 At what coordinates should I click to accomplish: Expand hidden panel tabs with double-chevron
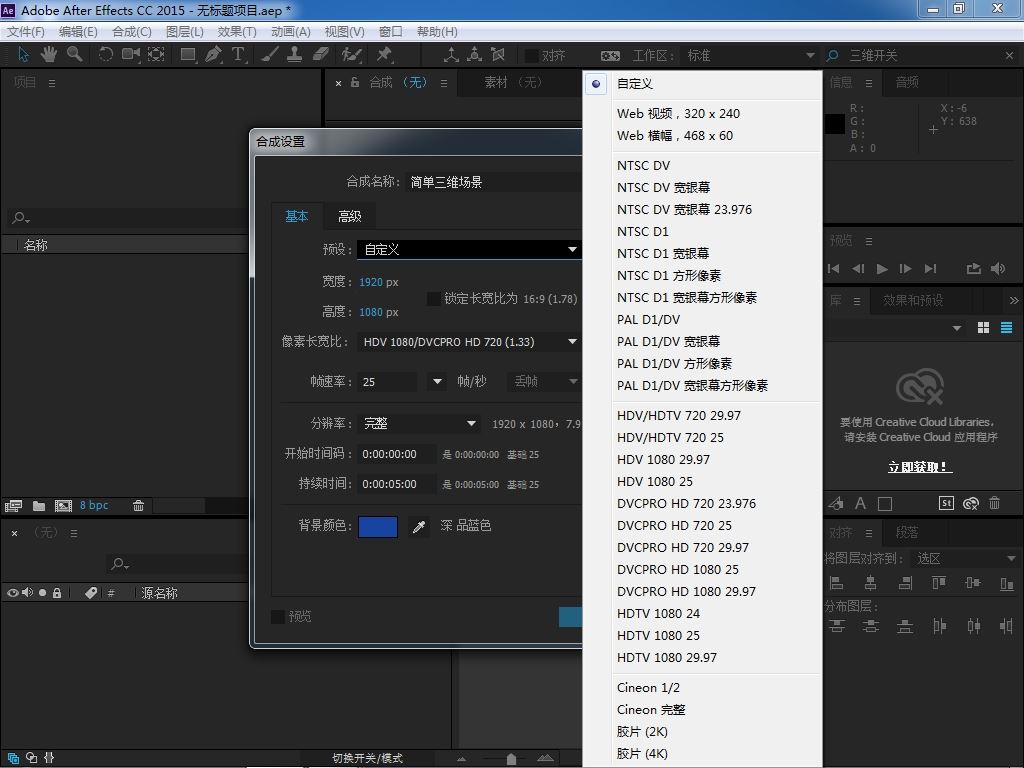(x=1014, y=300)
